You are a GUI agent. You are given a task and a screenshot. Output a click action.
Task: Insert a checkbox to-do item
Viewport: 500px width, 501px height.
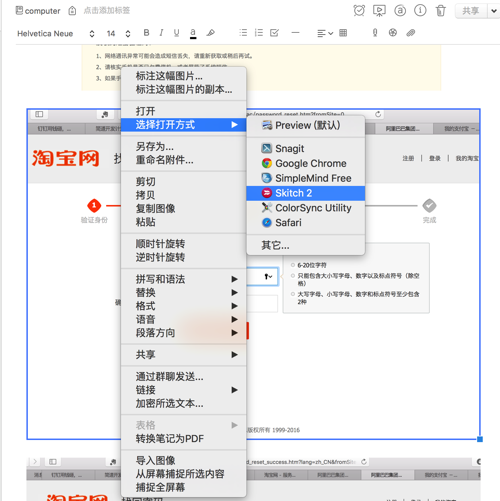[x=274, y=33]
